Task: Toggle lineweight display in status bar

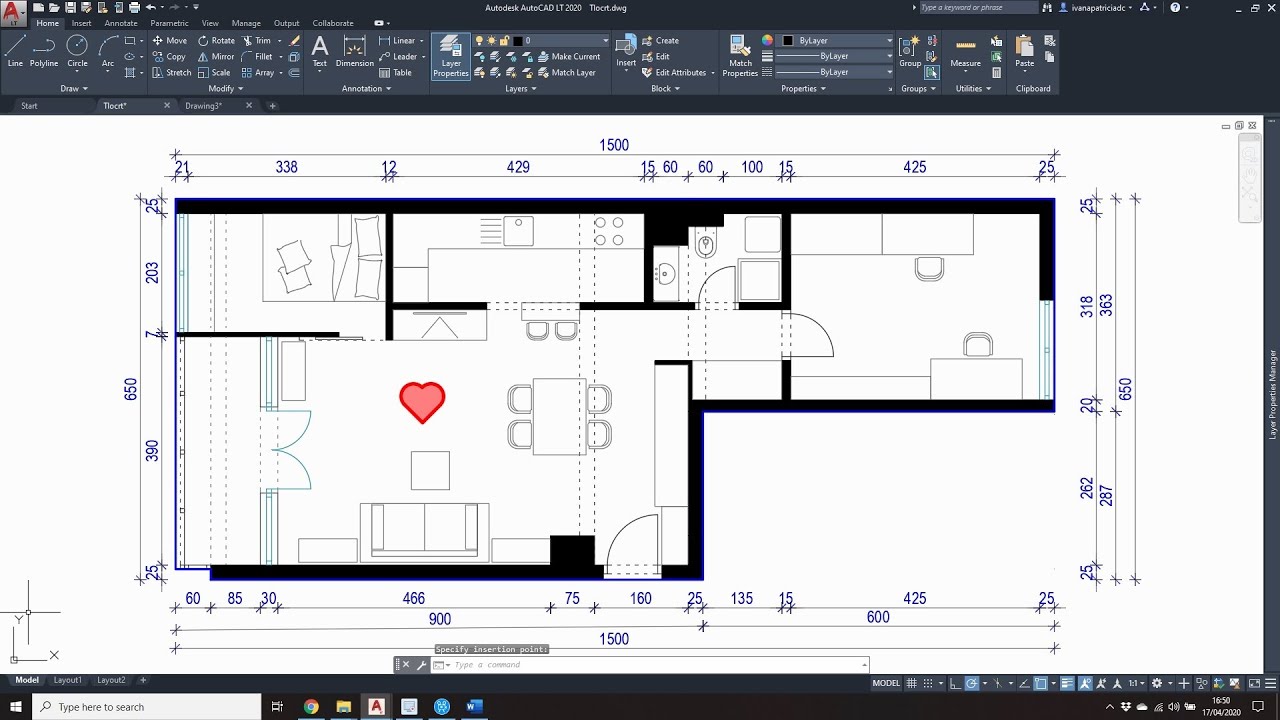Action: point(1066,684)
